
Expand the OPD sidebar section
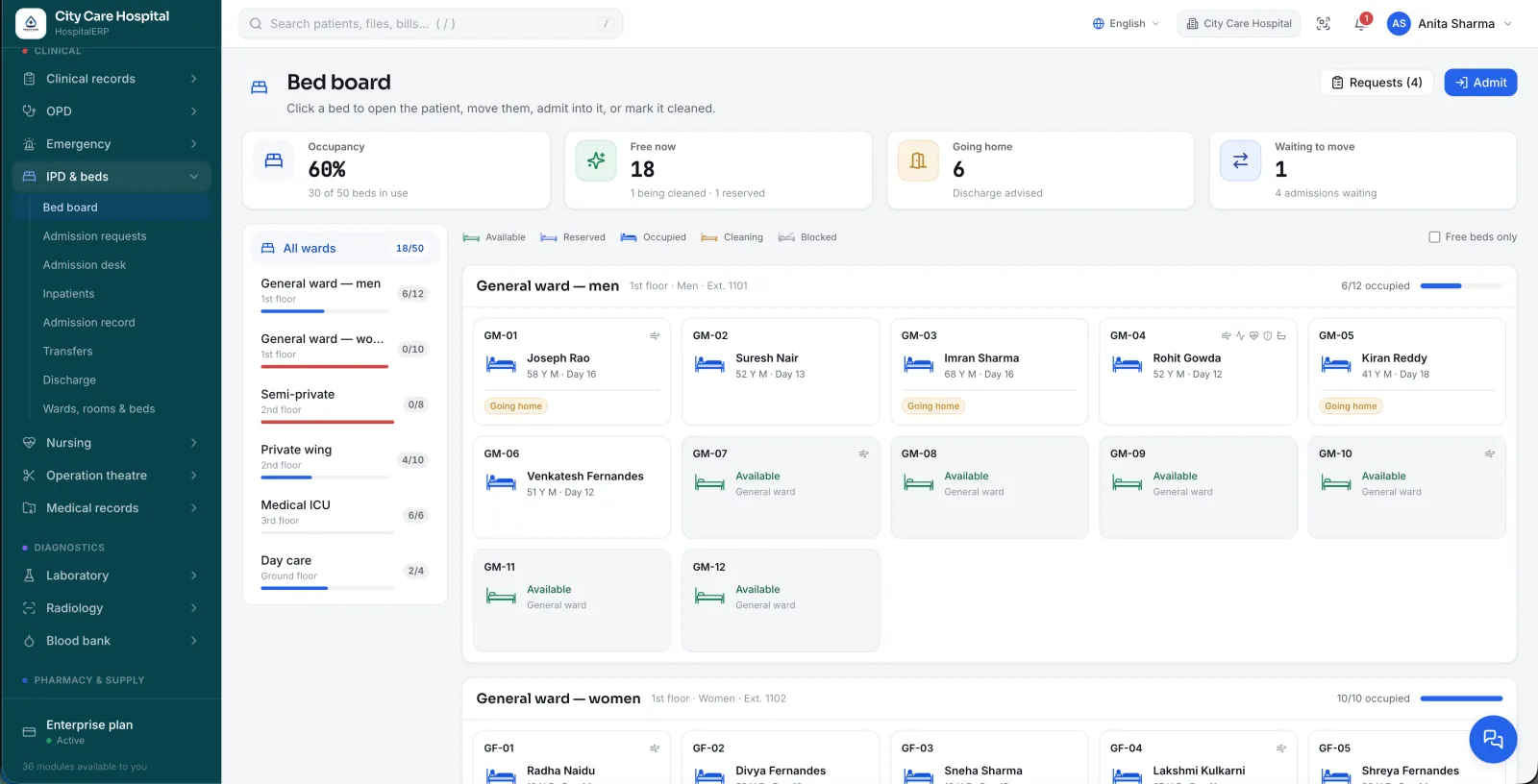tap(111, 111)
